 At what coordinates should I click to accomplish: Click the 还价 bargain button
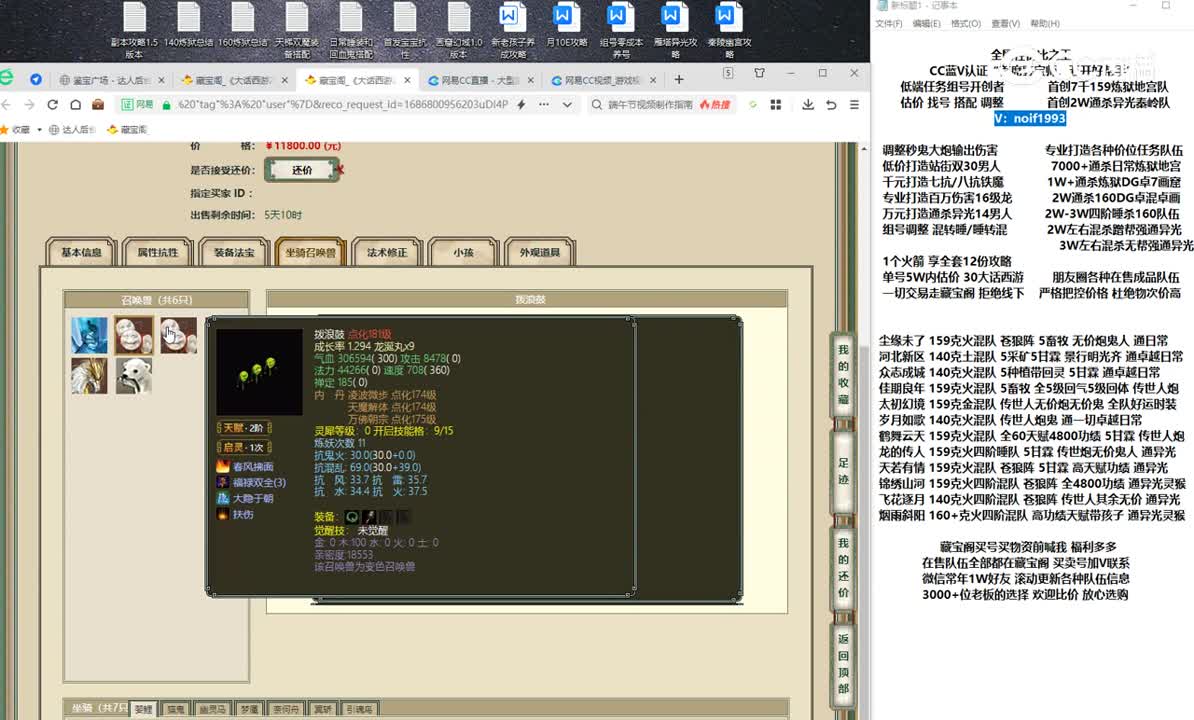coord(302,170)
